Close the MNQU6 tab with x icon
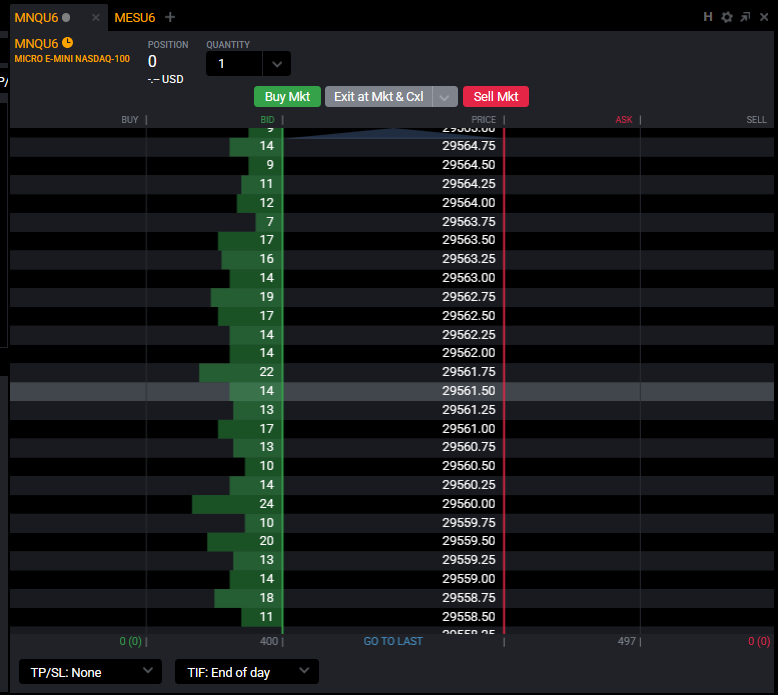Screen dimensions: 778x695 point(96,18)
